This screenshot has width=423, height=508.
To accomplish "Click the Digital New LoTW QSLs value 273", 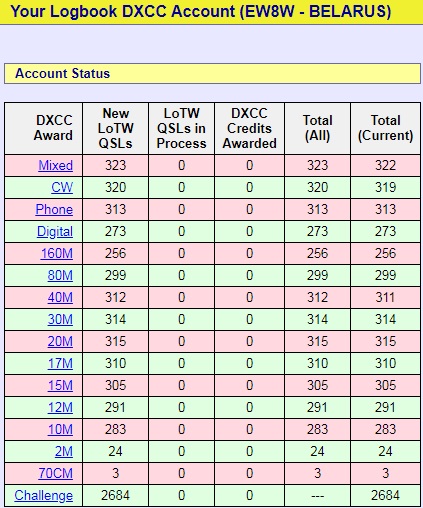I will (x=115, y=231).
